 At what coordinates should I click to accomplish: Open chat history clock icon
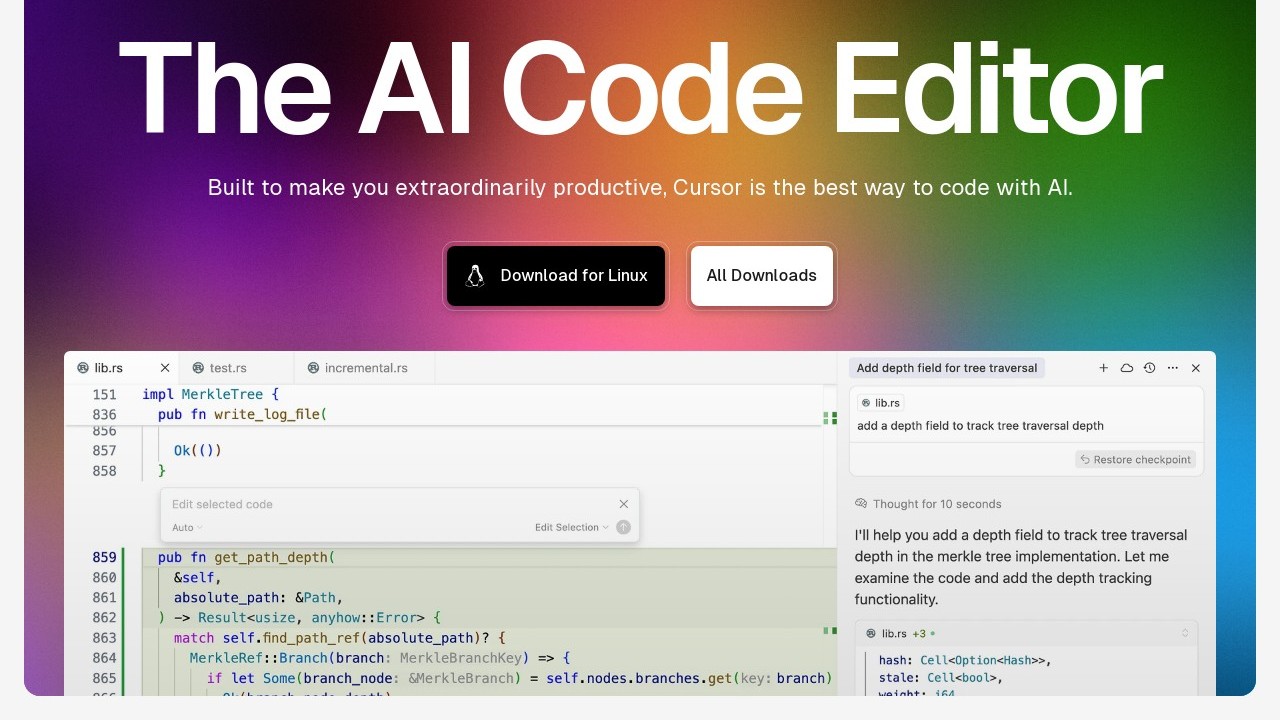point(1149,368)
